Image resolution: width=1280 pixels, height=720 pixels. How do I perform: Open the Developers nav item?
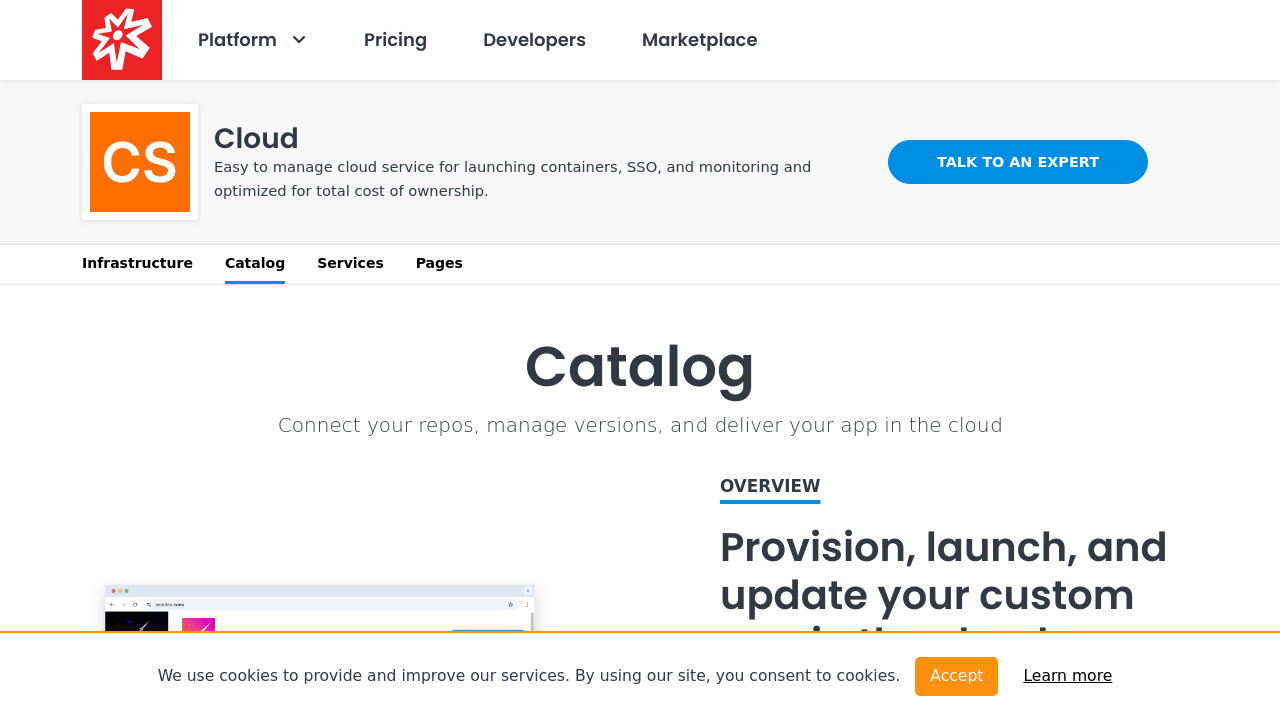534,40
